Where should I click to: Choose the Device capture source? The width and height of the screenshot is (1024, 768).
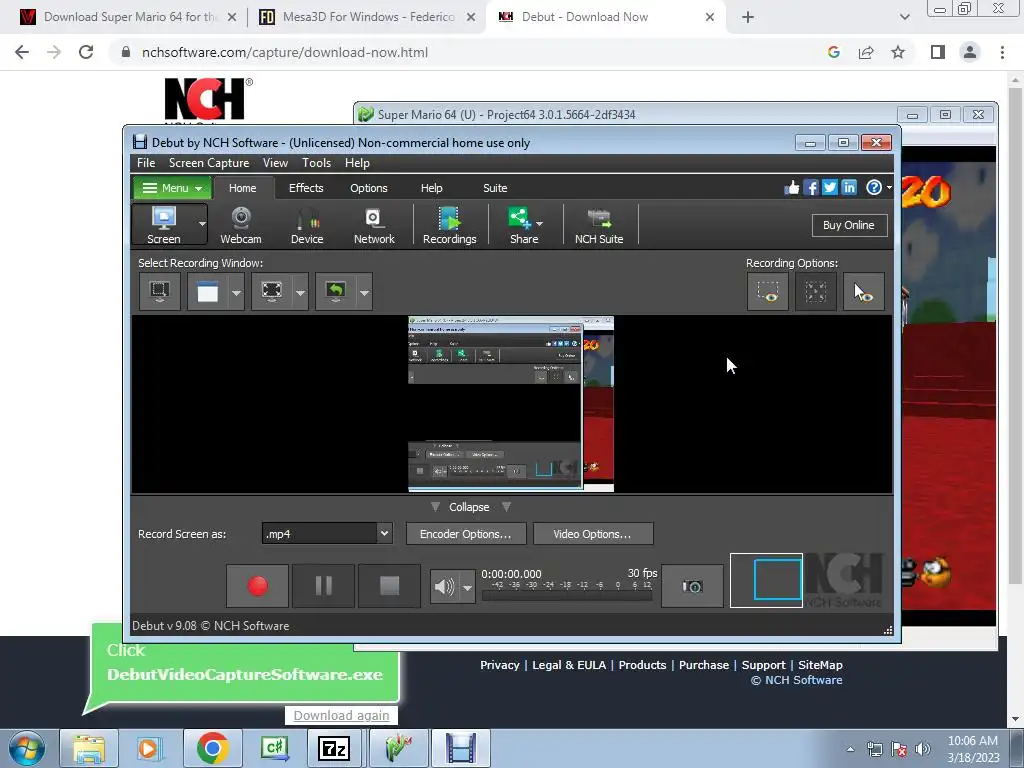[307, 225]
